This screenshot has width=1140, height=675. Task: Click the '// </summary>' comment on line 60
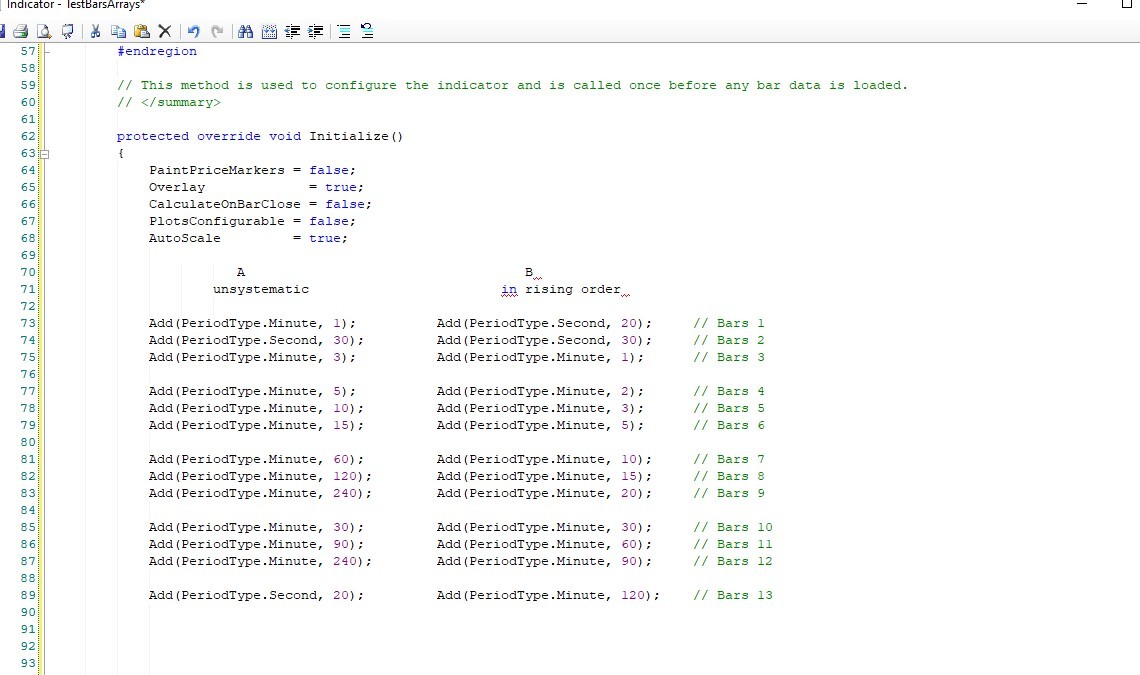tap(169, 103)
